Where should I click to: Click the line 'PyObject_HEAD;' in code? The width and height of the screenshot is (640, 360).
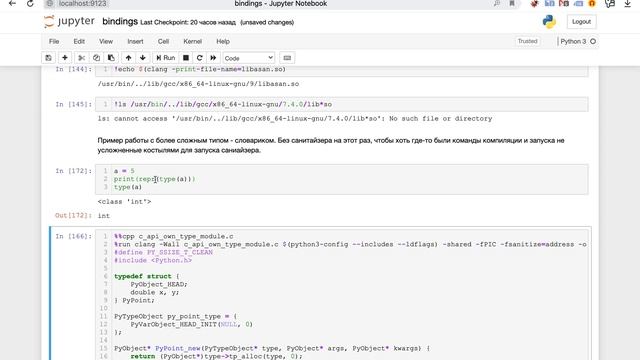click(x=159, y=284)
